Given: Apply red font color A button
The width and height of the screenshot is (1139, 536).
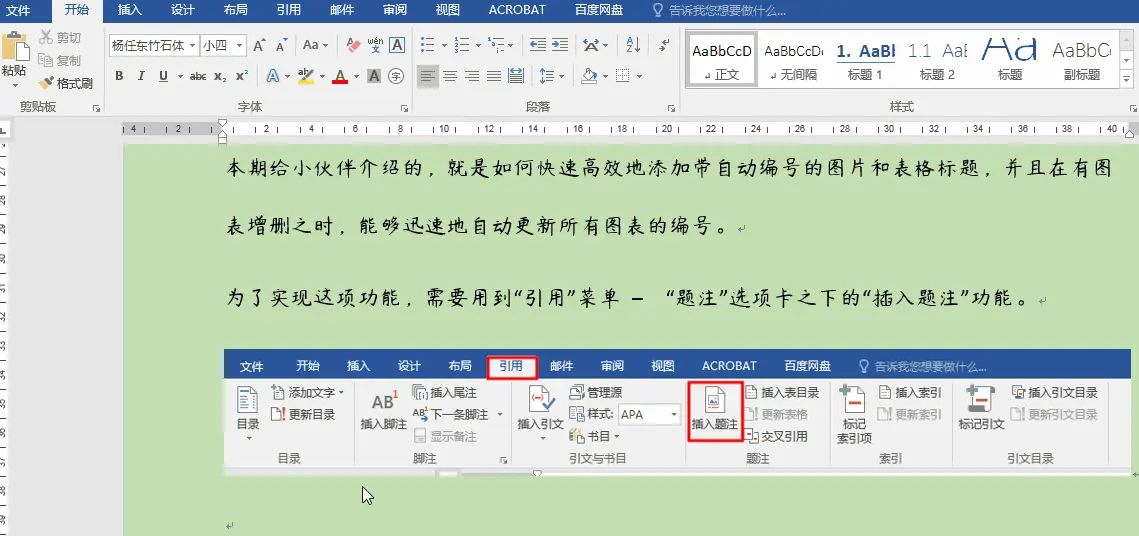Looking at the screenshot, I should [x=340, y=76].
